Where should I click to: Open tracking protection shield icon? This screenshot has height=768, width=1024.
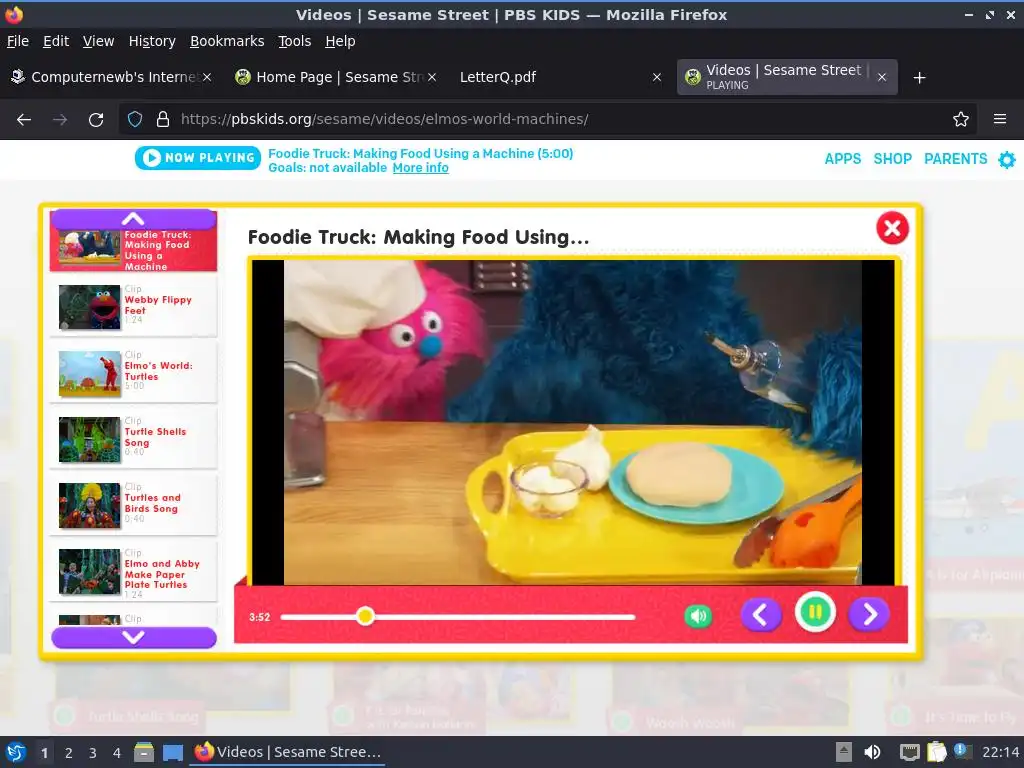(x=135, y=120)
